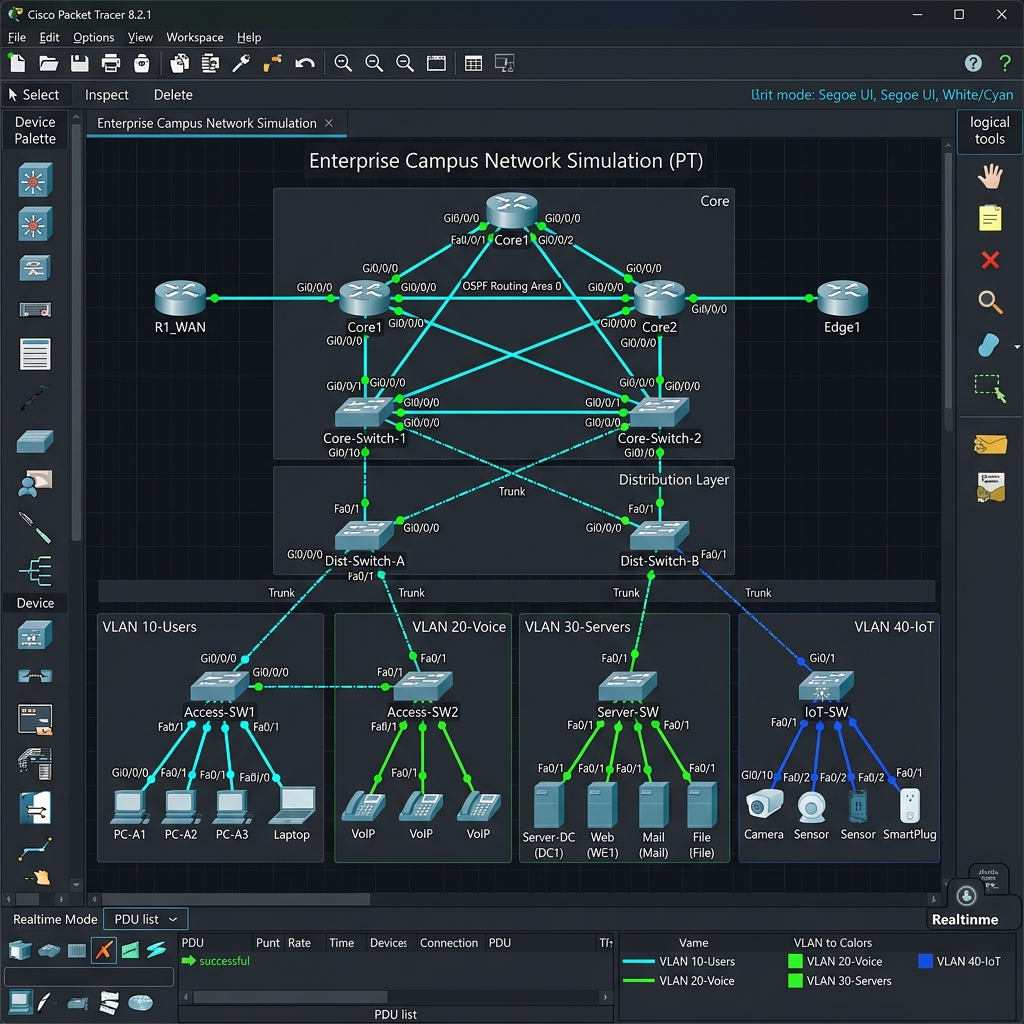Screen dimensions: 1024x1024
Task: Open the View menu
Action: tap(140, 37)
